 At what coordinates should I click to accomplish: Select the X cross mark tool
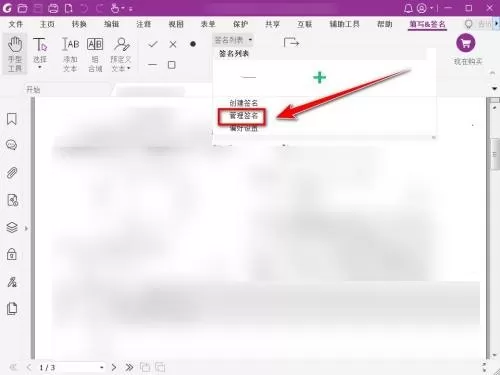(x=173, y=44)
